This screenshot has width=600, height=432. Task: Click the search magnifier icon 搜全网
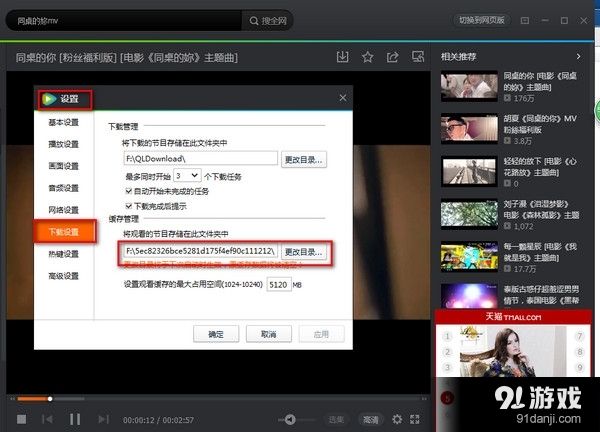pyautogui.click(x=254, y=21)
